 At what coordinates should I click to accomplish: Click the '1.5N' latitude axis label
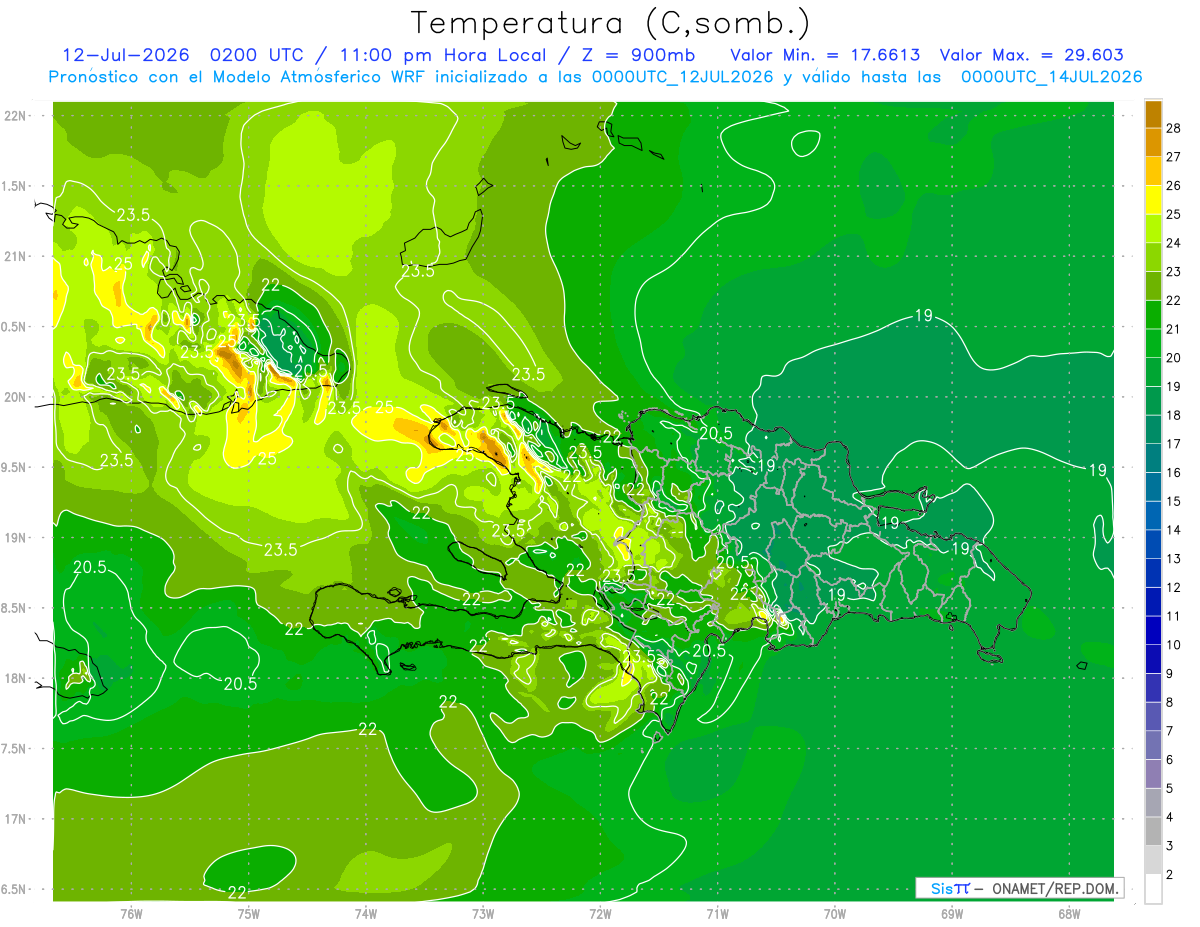click(x=15, y=186)
